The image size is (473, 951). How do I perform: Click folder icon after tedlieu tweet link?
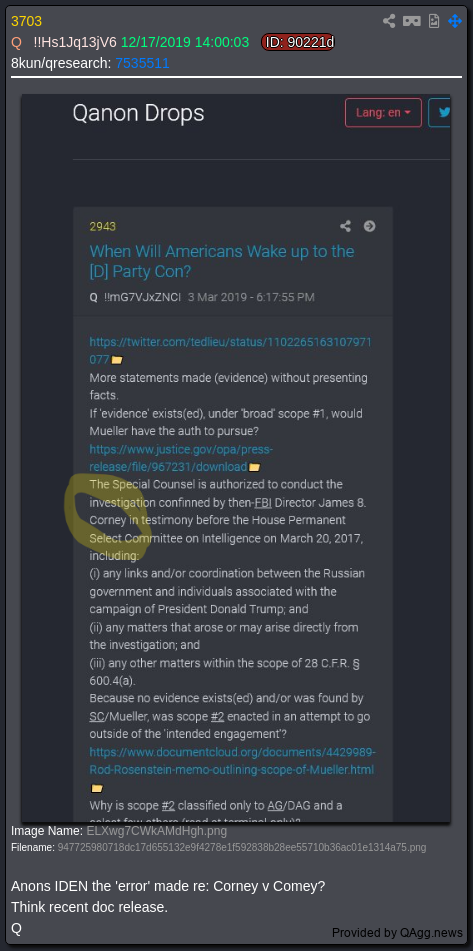[x=117, y=360]
